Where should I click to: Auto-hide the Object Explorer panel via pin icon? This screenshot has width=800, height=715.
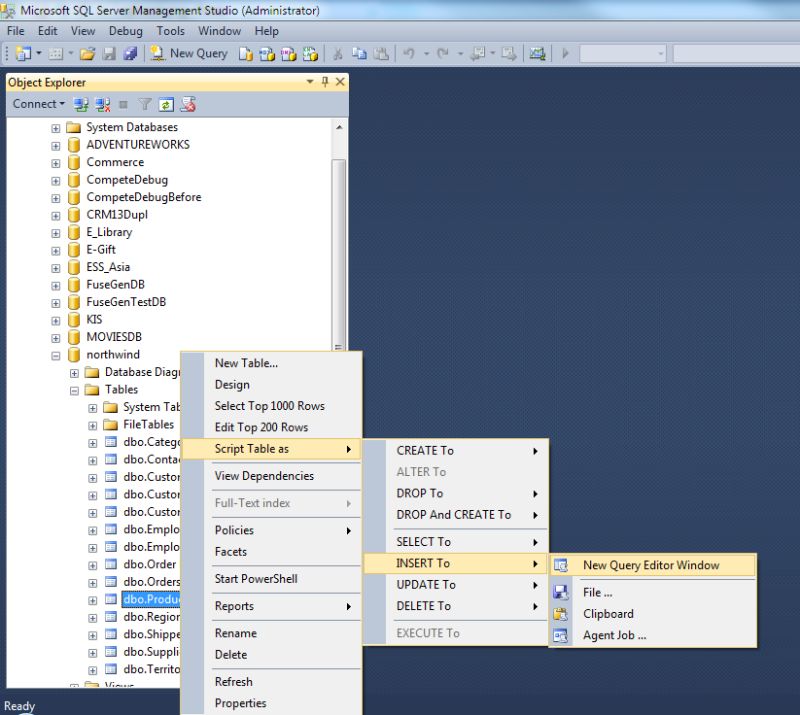pyautogui.click(x=325, y=81)
